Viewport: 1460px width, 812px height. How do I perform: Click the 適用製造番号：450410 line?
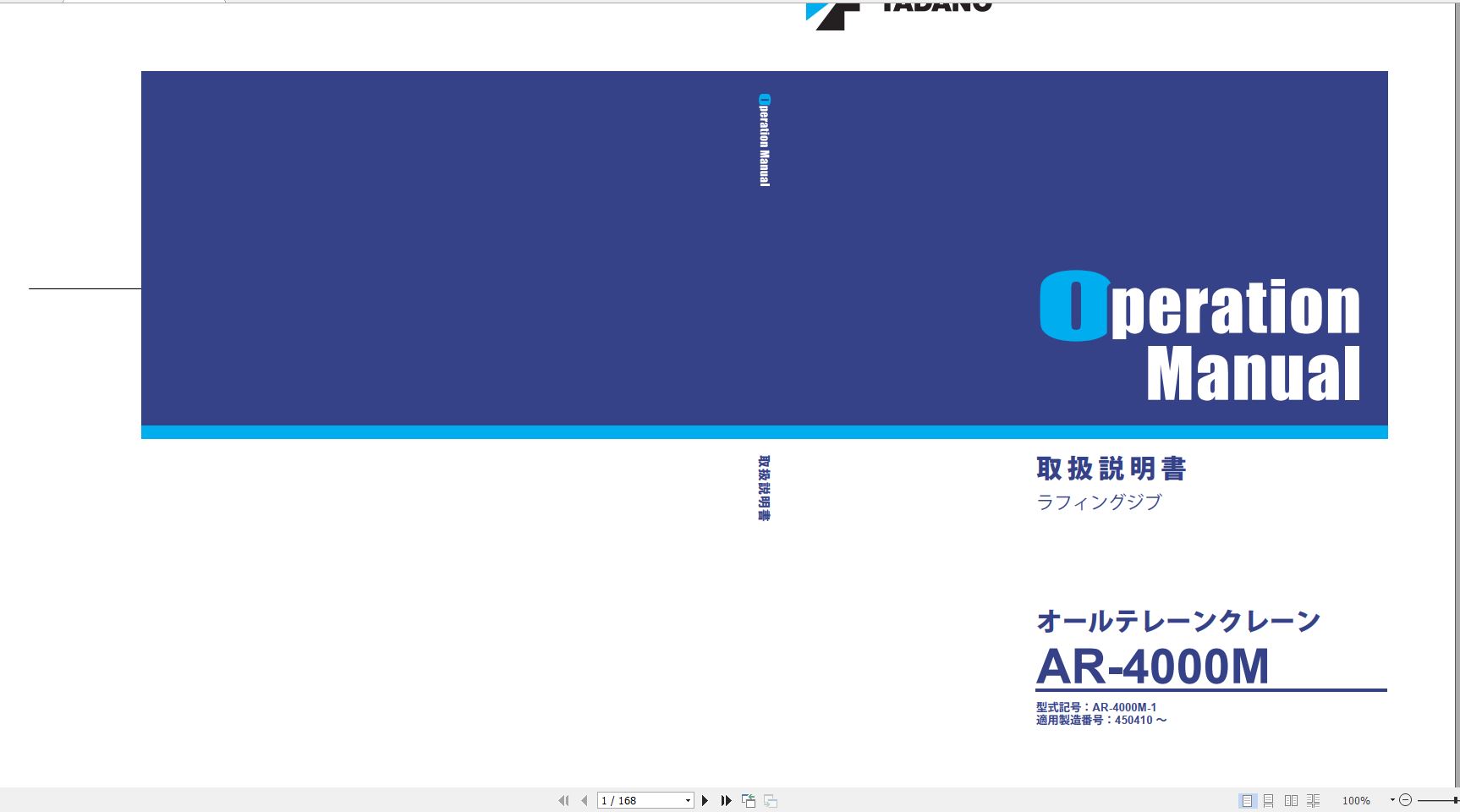1101,720
